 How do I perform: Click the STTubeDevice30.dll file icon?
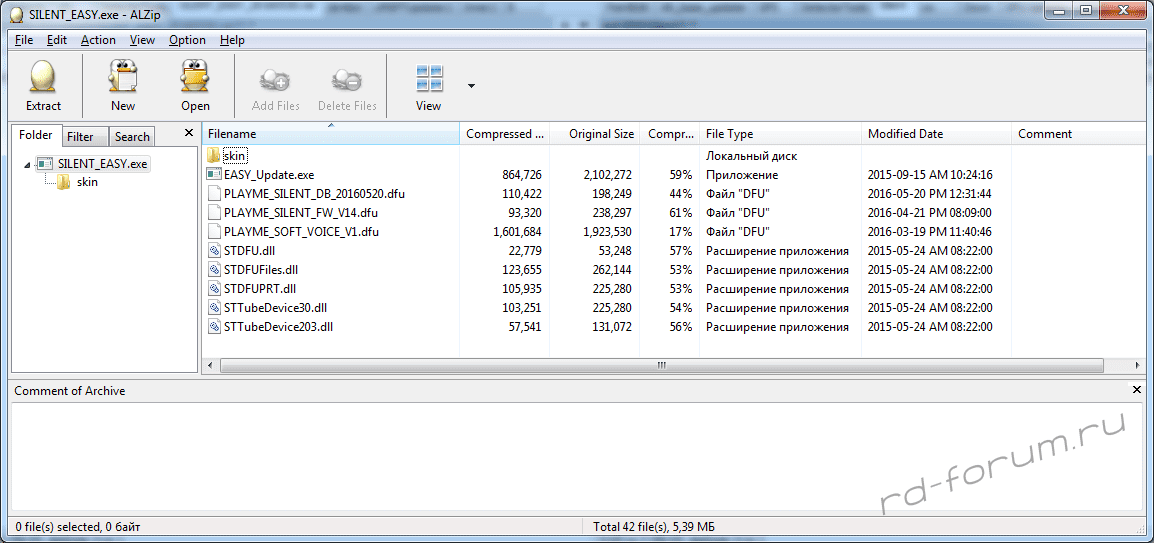coord(213,308)
